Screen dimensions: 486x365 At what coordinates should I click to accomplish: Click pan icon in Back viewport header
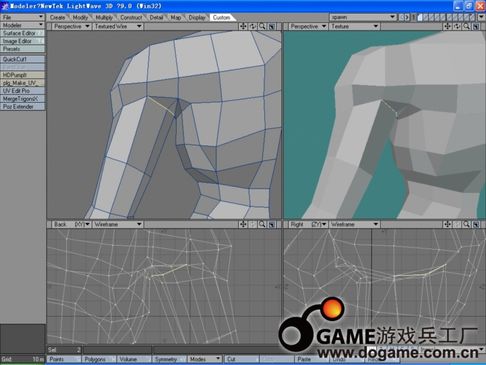pos(243,224)
